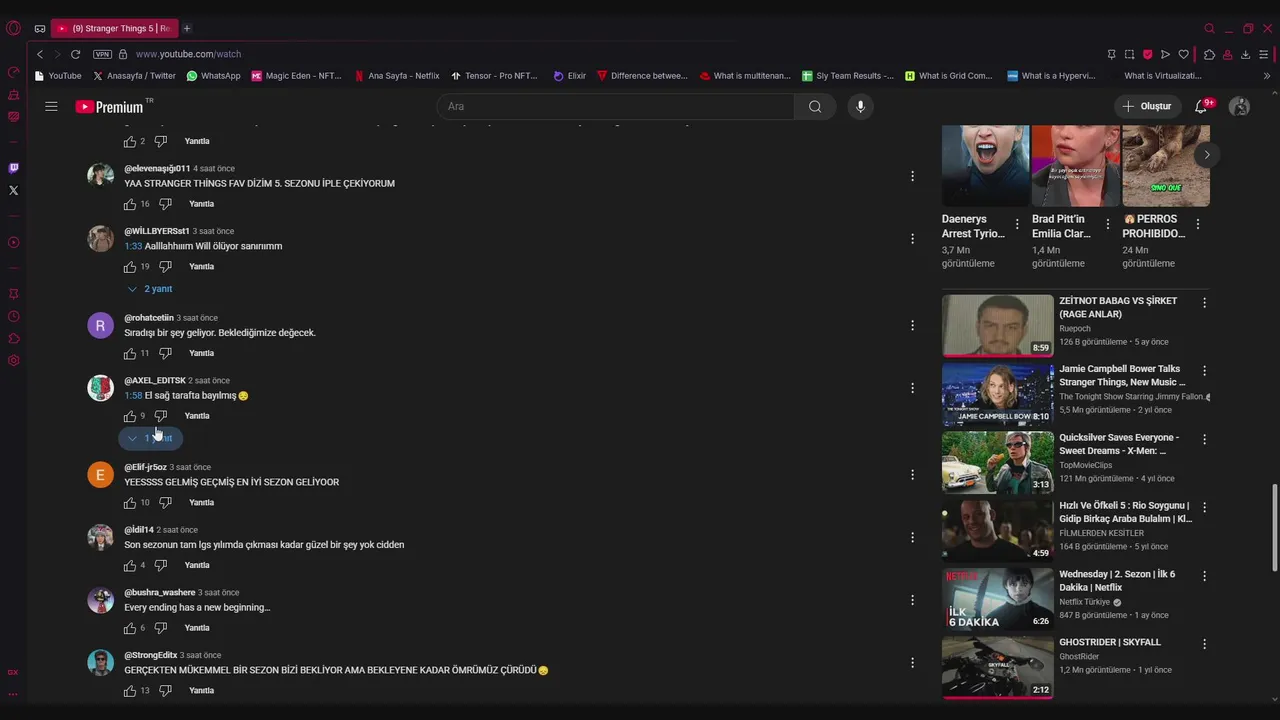
Task: Open options menu for @Elif-jr5oz comment
Action: [912, 475]
